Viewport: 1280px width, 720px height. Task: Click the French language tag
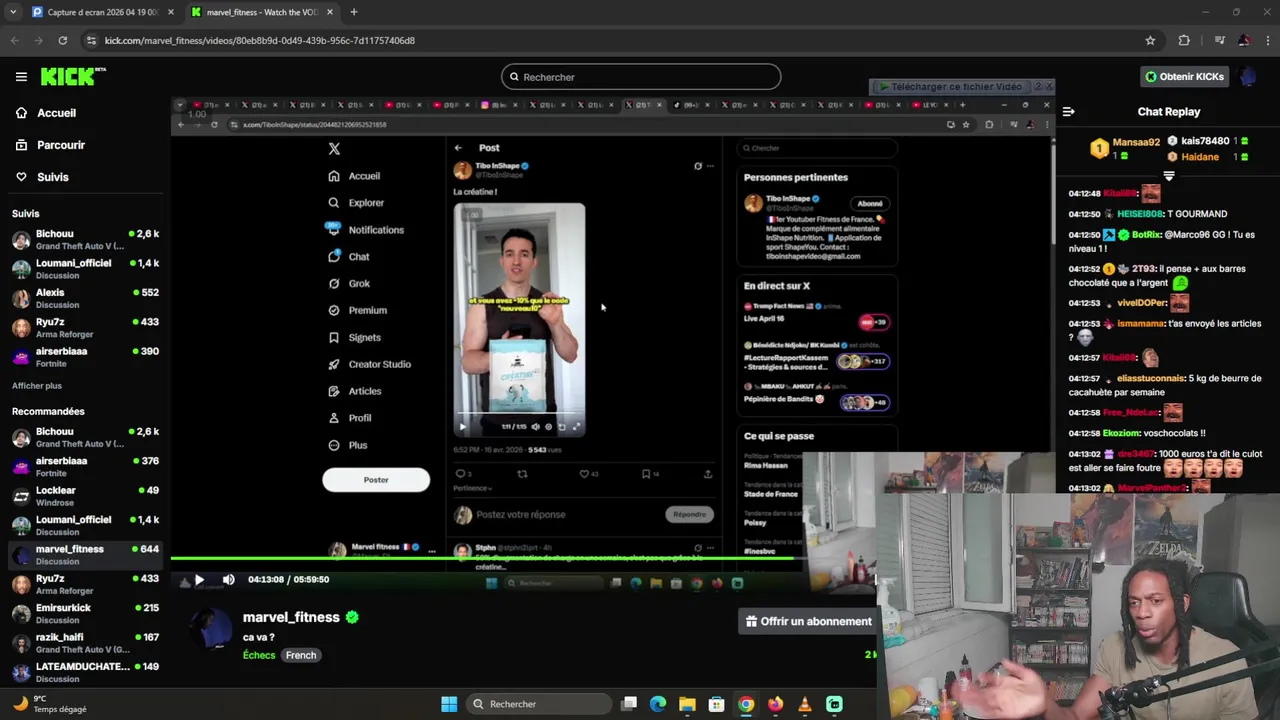(x=301, y=655)
